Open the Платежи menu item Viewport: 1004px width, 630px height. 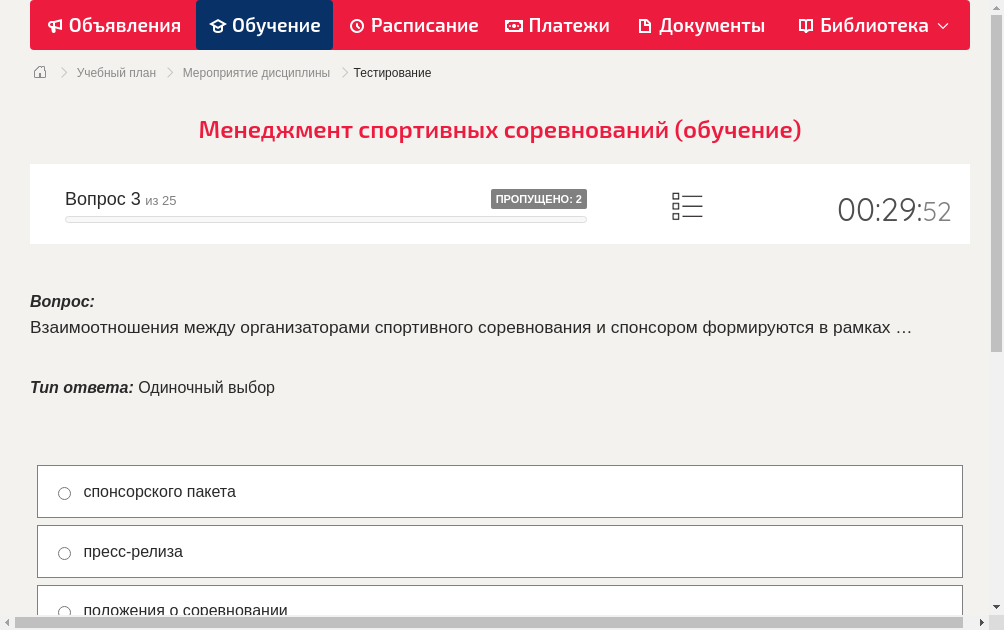557,25
